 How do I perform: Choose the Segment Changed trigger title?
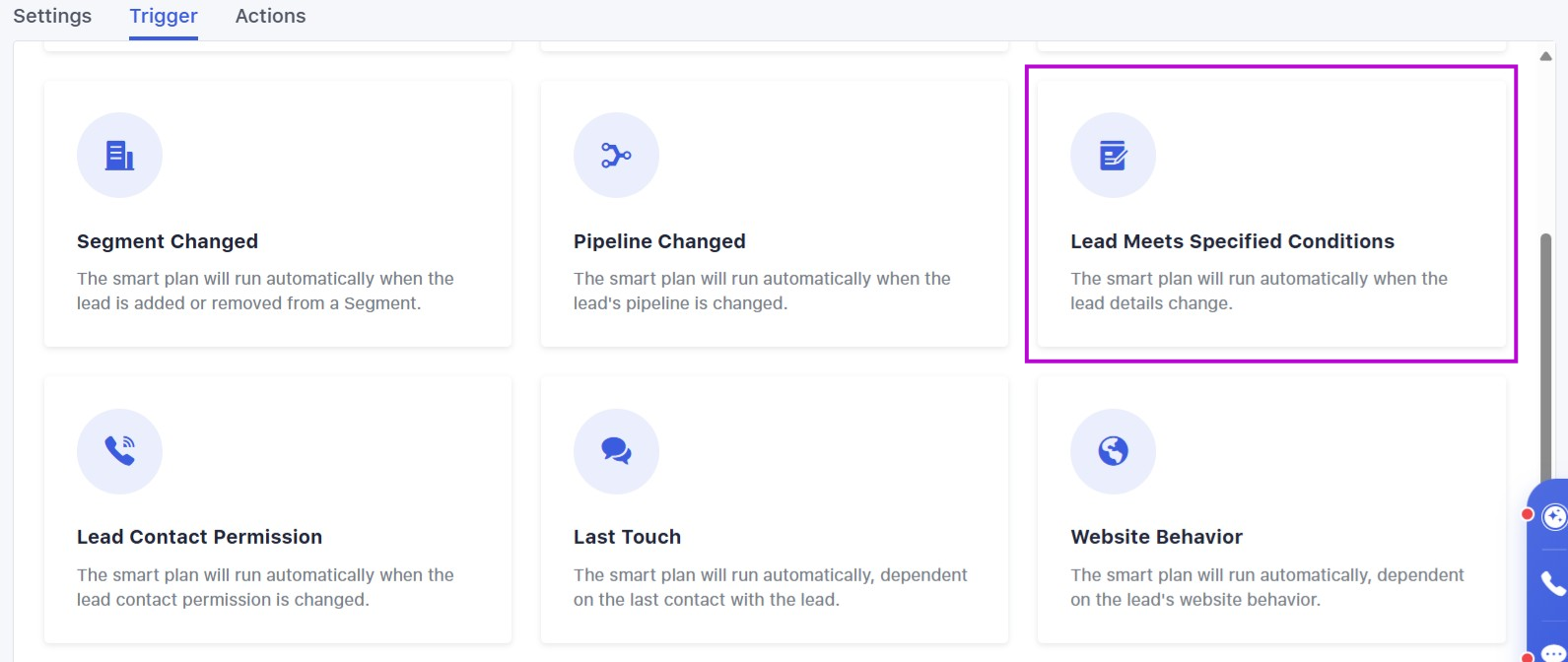coord(168,241)
